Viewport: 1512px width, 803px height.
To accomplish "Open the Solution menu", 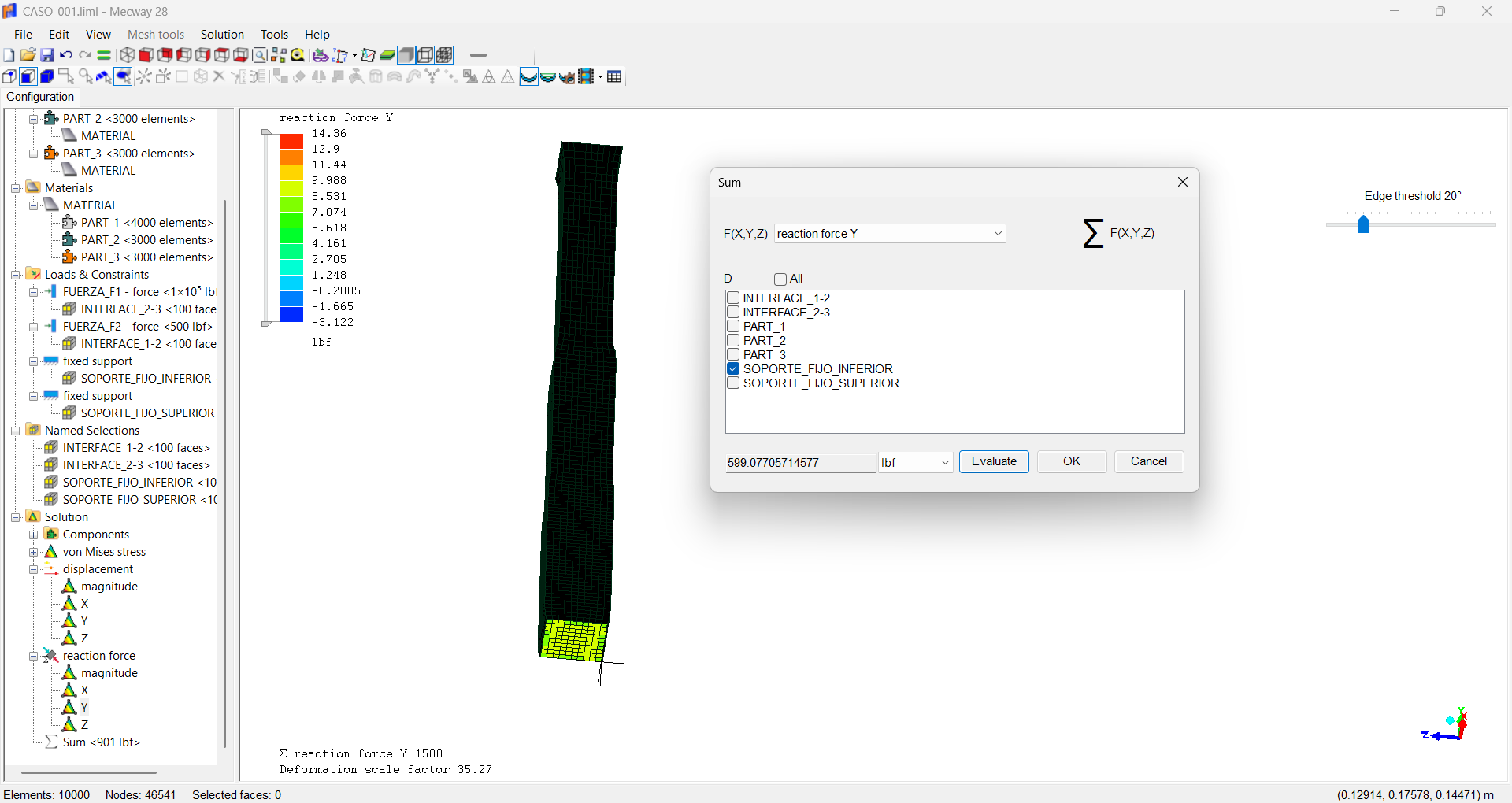I will (x=222, y=35).
